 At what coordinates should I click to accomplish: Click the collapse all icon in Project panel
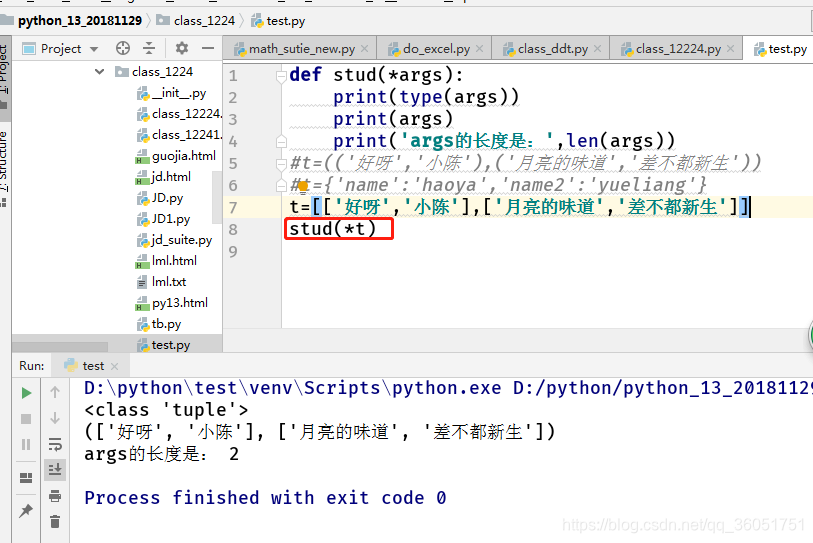click(x=149, y=48)
